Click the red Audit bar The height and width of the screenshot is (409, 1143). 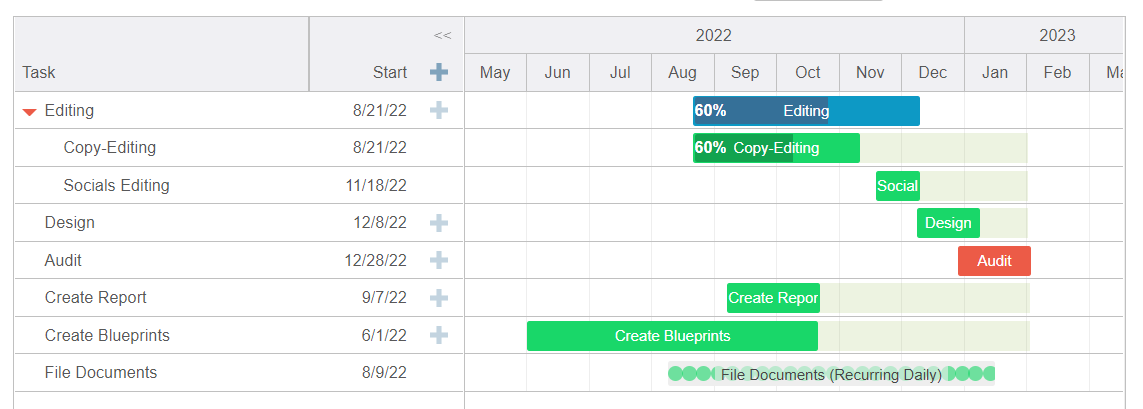(x=994, y=261)
